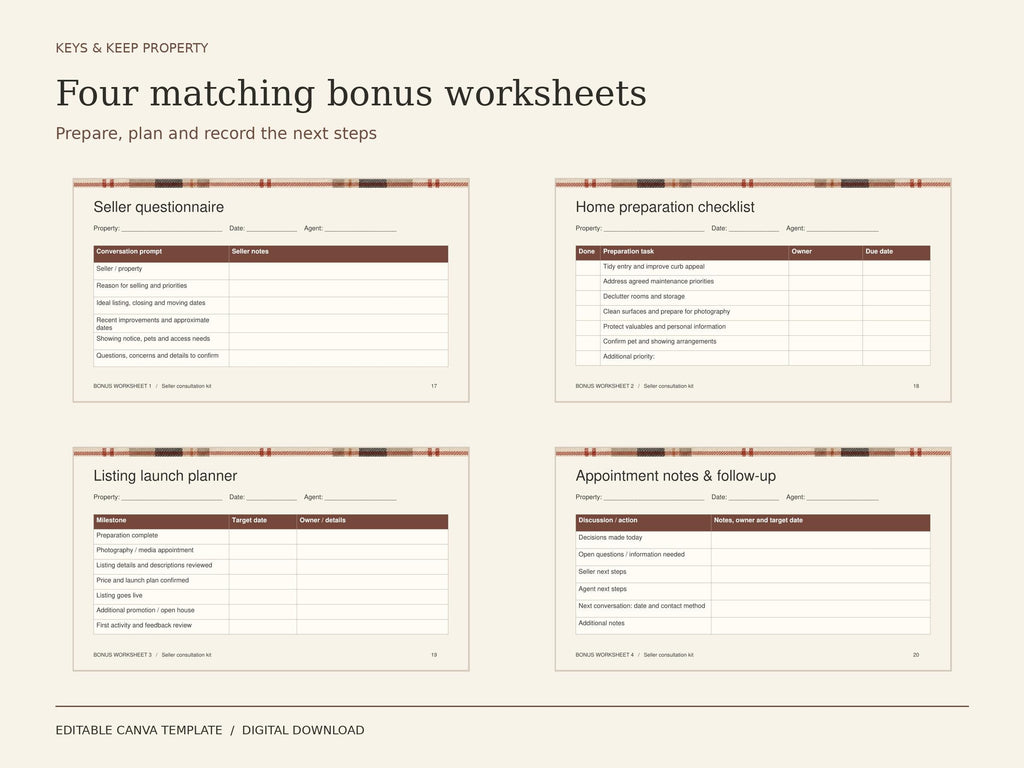Click 'Confirm pet and showing arrangements' task
The image size is (1024, 768).
tap(660, 342)
